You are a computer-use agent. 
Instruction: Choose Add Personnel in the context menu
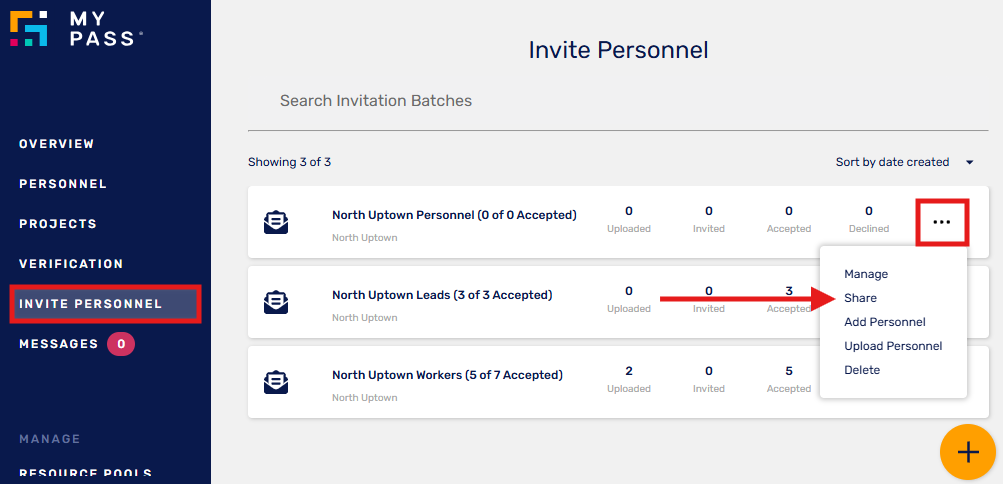click(x=885, y=322)
